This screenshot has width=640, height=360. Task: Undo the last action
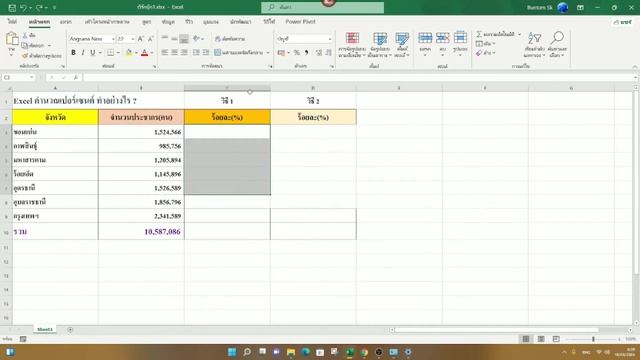[24, 7]
